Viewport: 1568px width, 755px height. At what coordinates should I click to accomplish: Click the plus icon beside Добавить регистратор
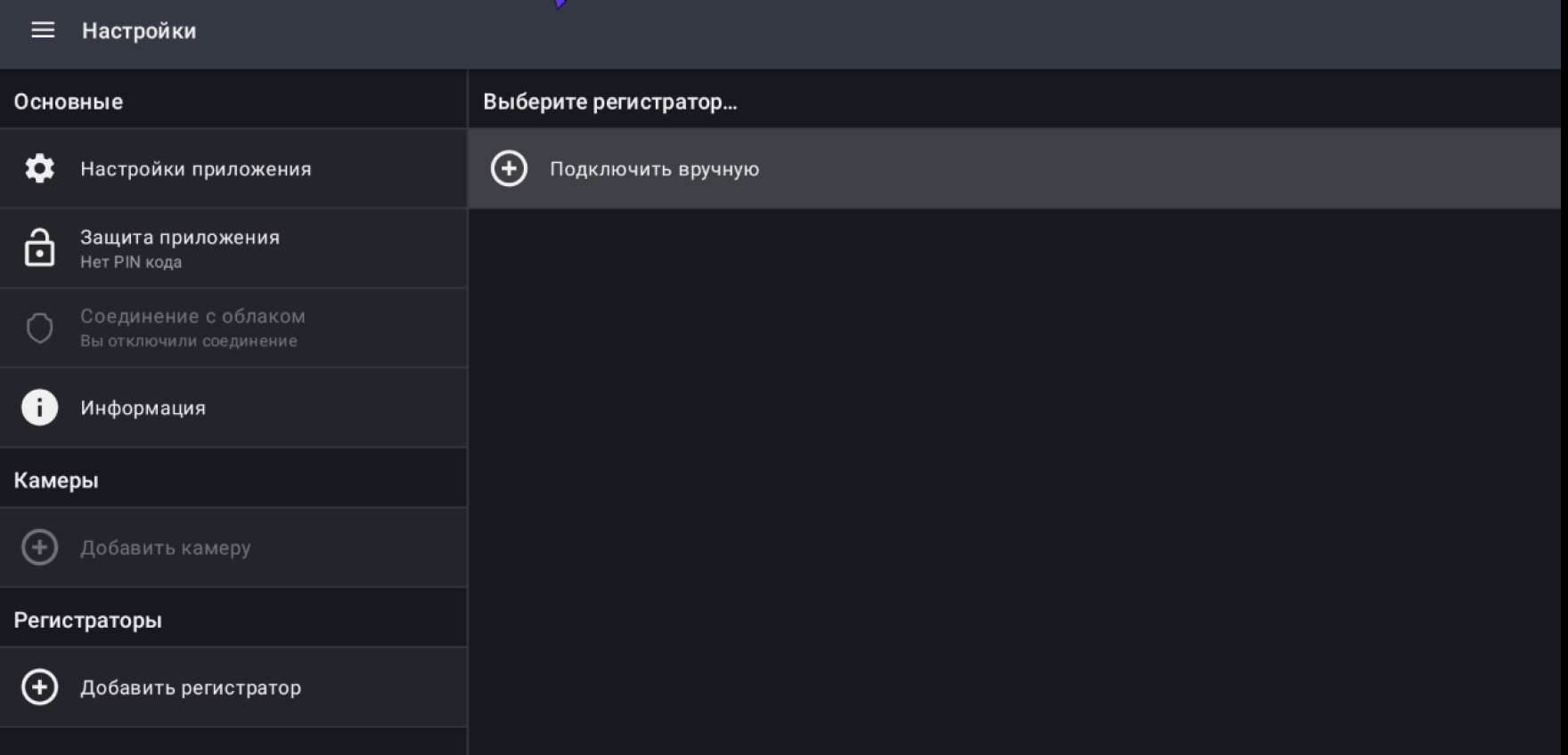point(39,687)
